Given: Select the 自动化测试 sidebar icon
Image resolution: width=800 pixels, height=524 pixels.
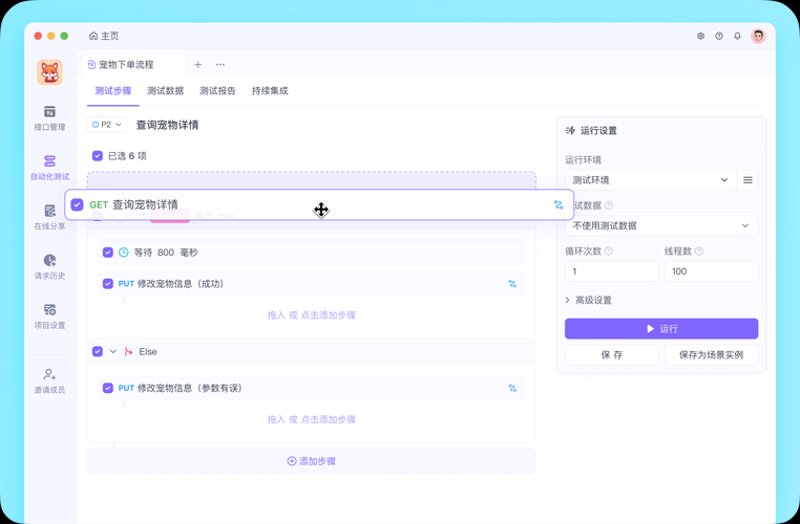Looking at the screenshot, I should 49,161.
